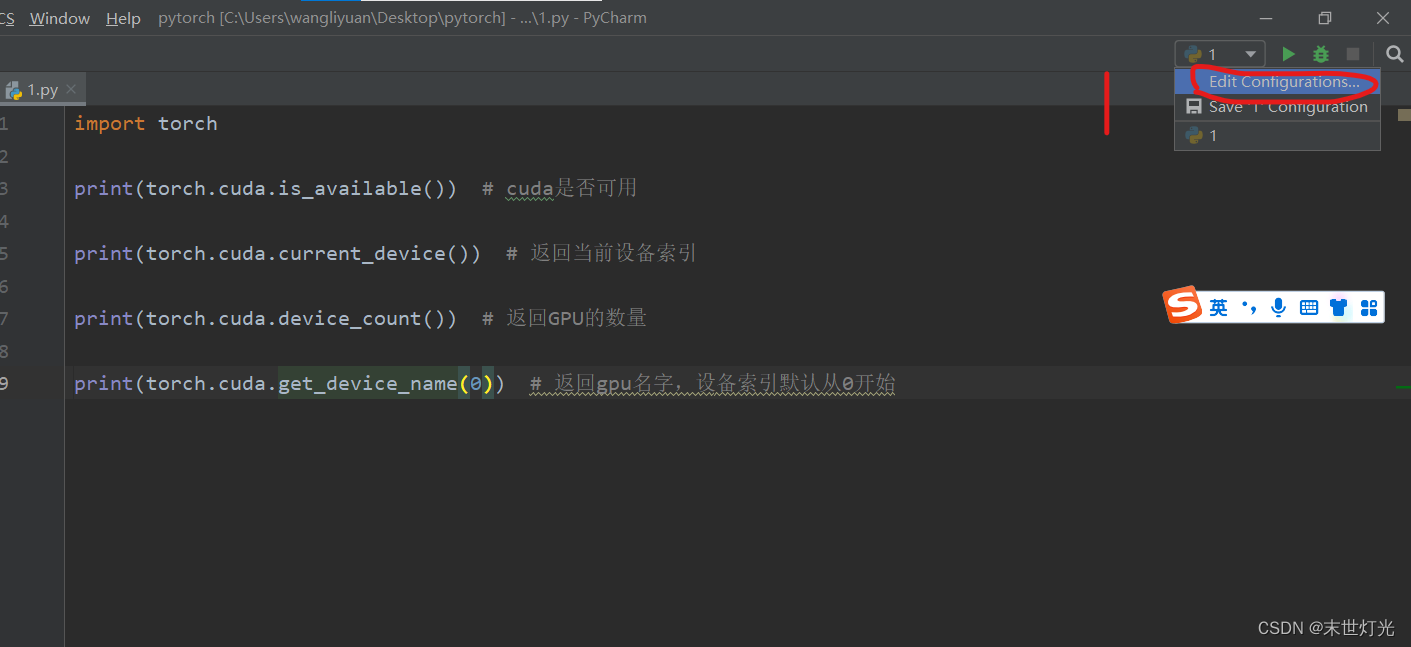Switch to the 1.py editor tab
Viewport: 1411px width, 647px height.
(x=40, y=90)
